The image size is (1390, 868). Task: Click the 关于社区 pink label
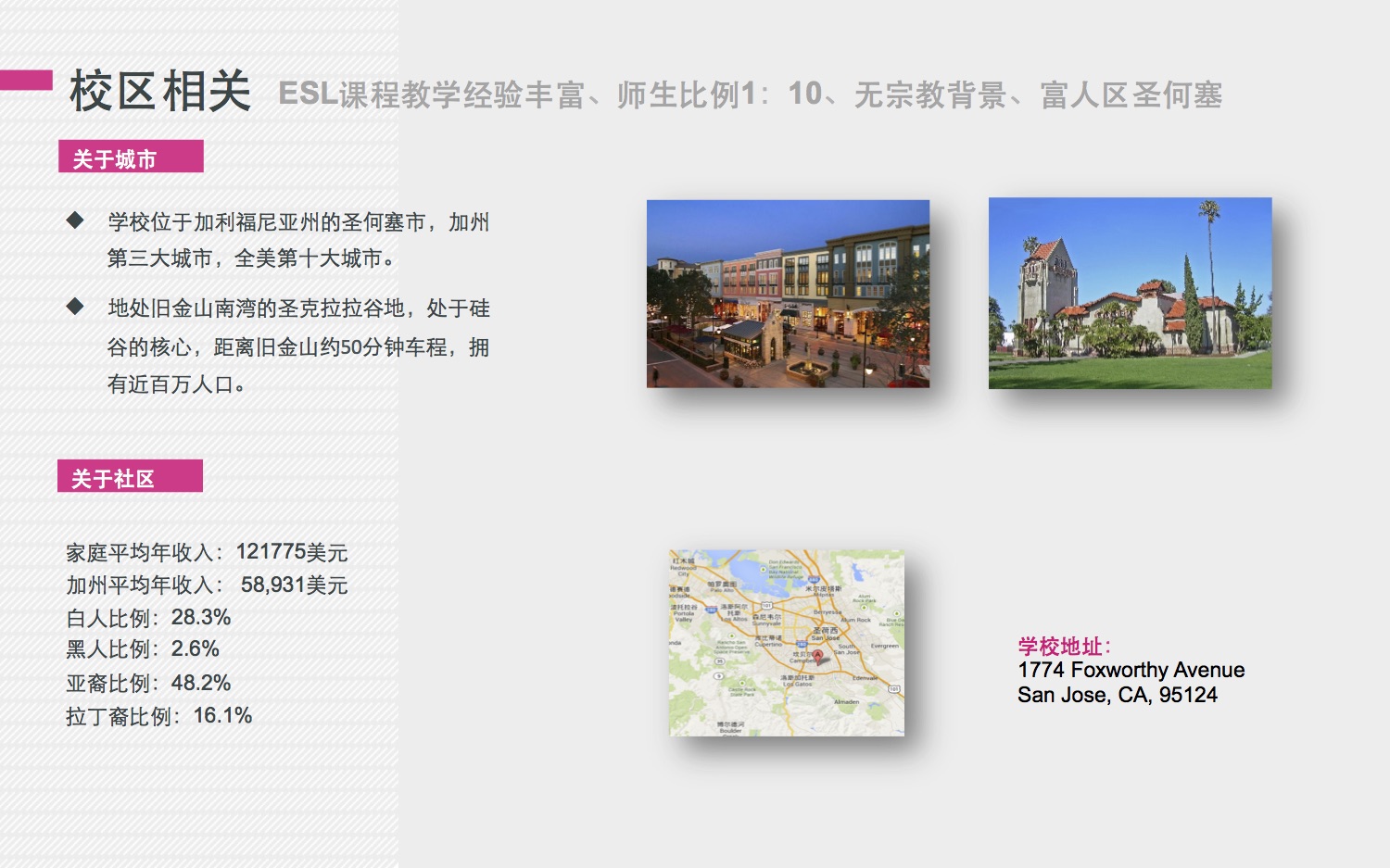(x=130, y=476)
